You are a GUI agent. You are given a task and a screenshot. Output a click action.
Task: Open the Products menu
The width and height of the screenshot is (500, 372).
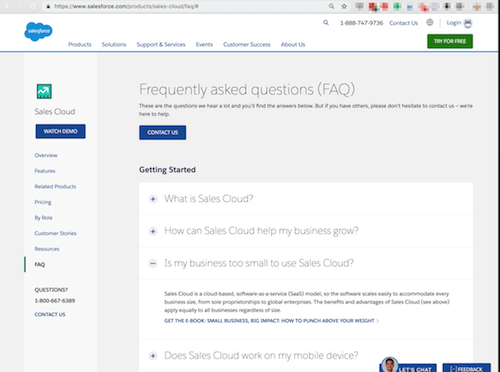click(80, 44)
